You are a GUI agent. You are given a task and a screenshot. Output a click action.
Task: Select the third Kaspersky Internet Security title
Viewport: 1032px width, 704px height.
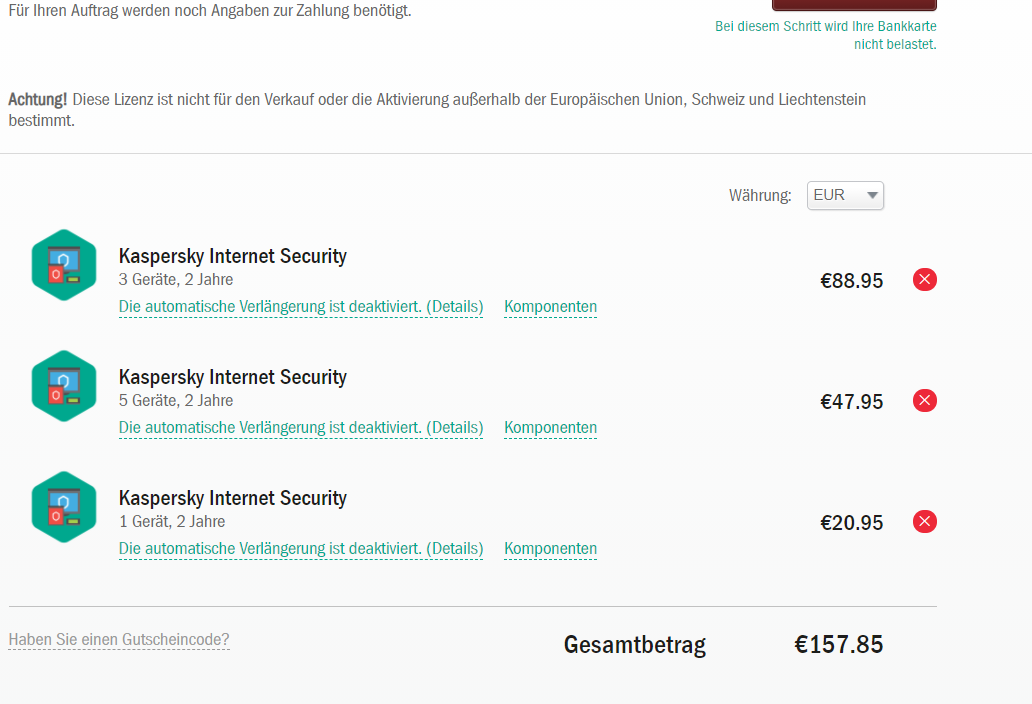pos(232,498)
